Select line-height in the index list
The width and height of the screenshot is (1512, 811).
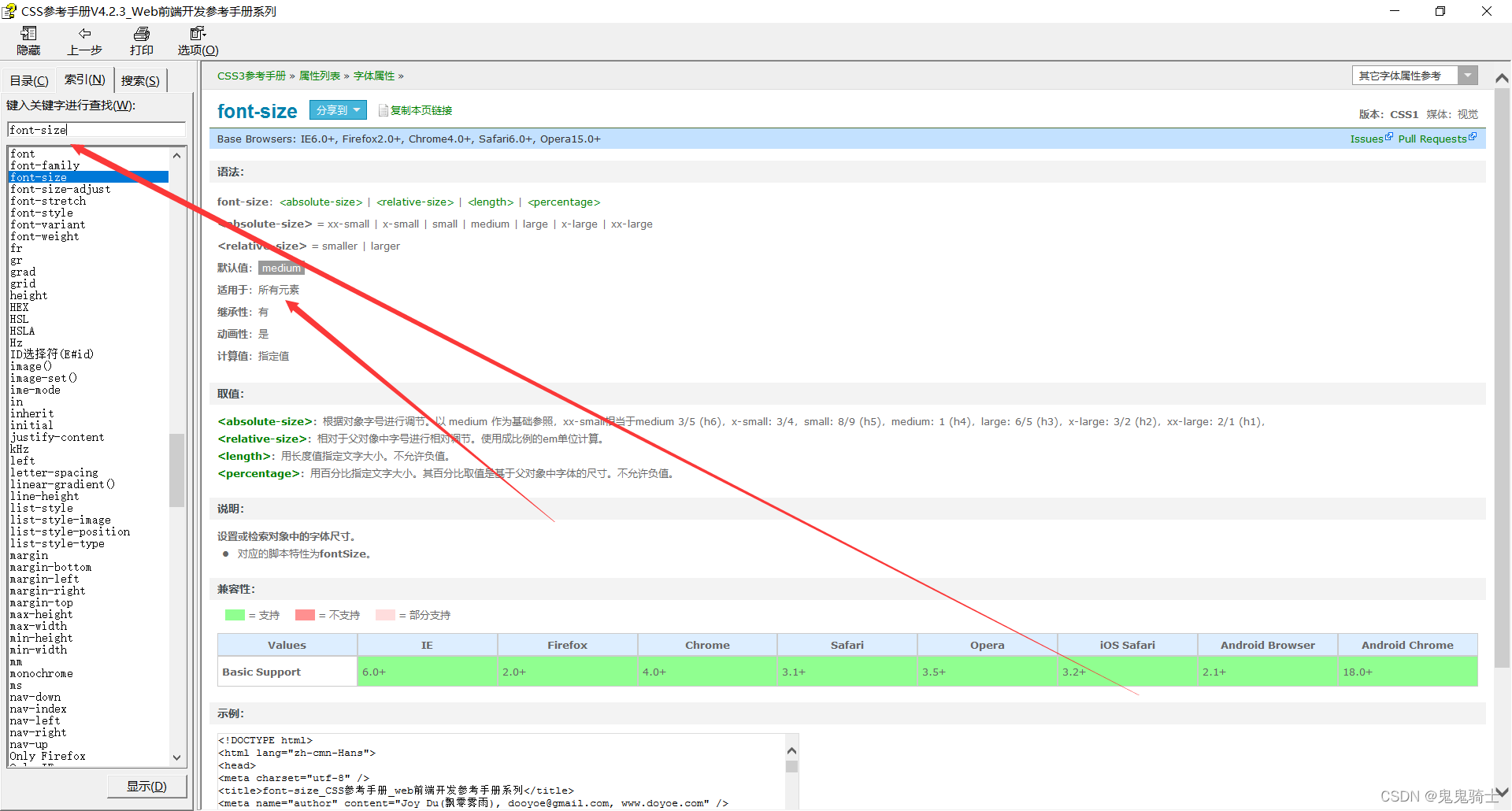click(45, 496)
